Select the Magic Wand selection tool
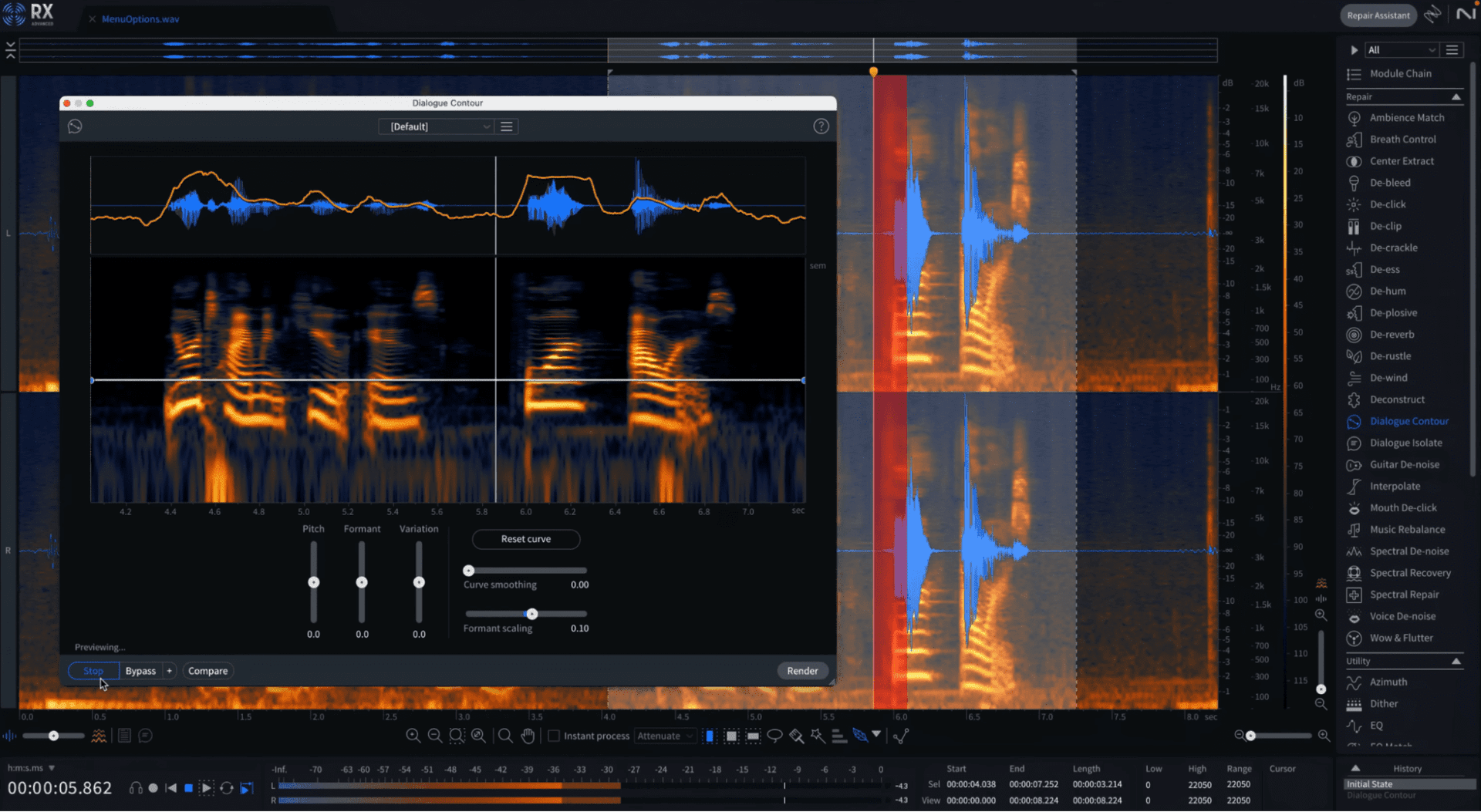The height and width of the screenshot is (812, 1481). [818, 736]
